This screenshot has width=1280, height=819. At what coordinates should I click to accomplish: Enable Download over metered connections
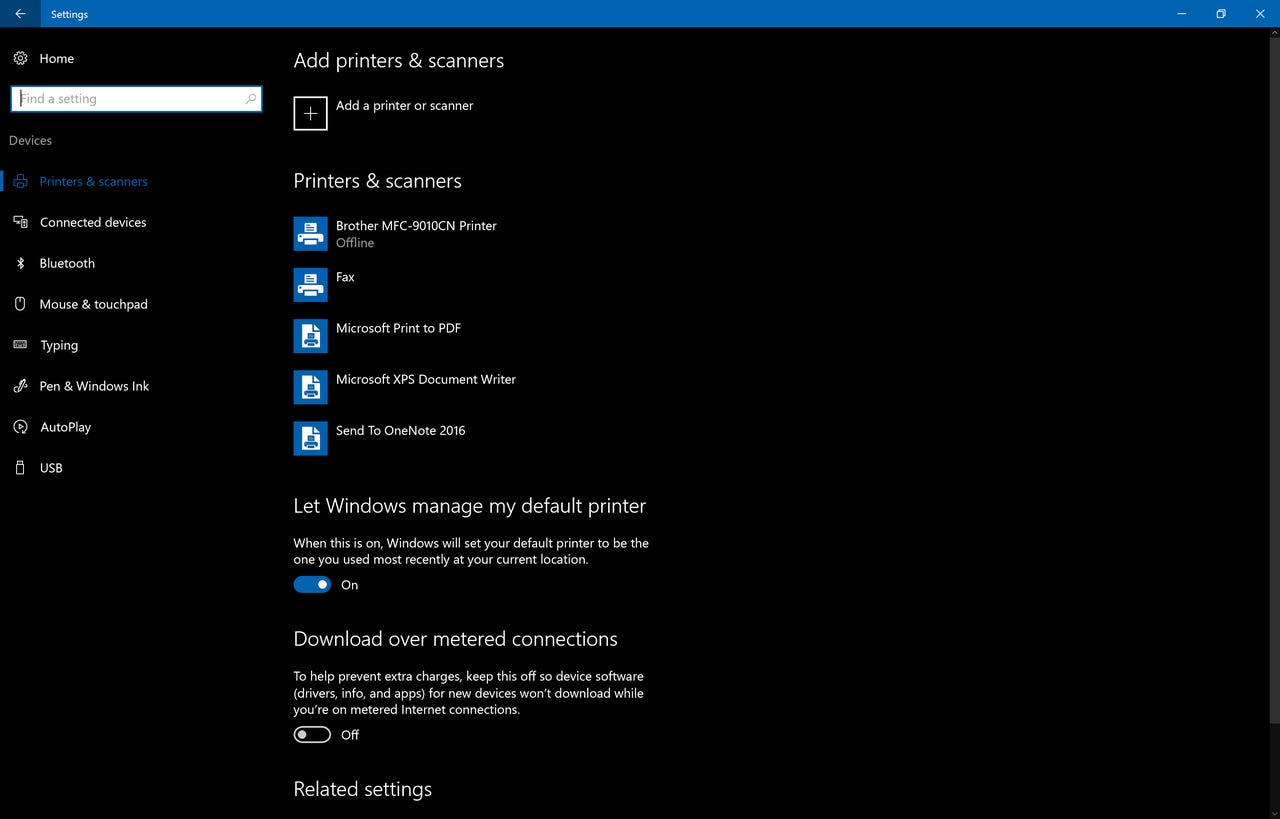(311, 734)
